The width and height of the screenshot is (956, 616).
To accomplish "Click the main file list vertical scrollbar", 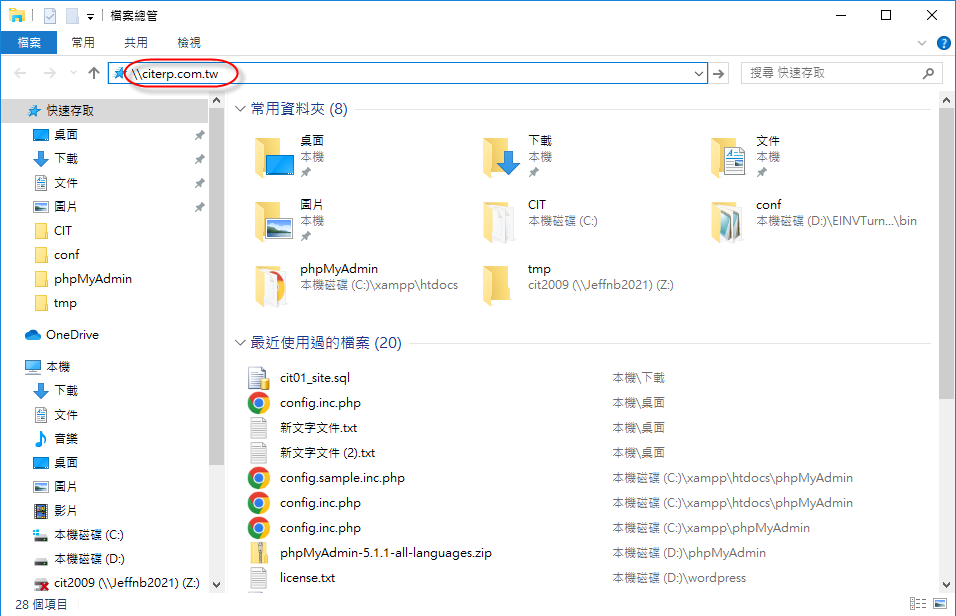I will (947, 300).
